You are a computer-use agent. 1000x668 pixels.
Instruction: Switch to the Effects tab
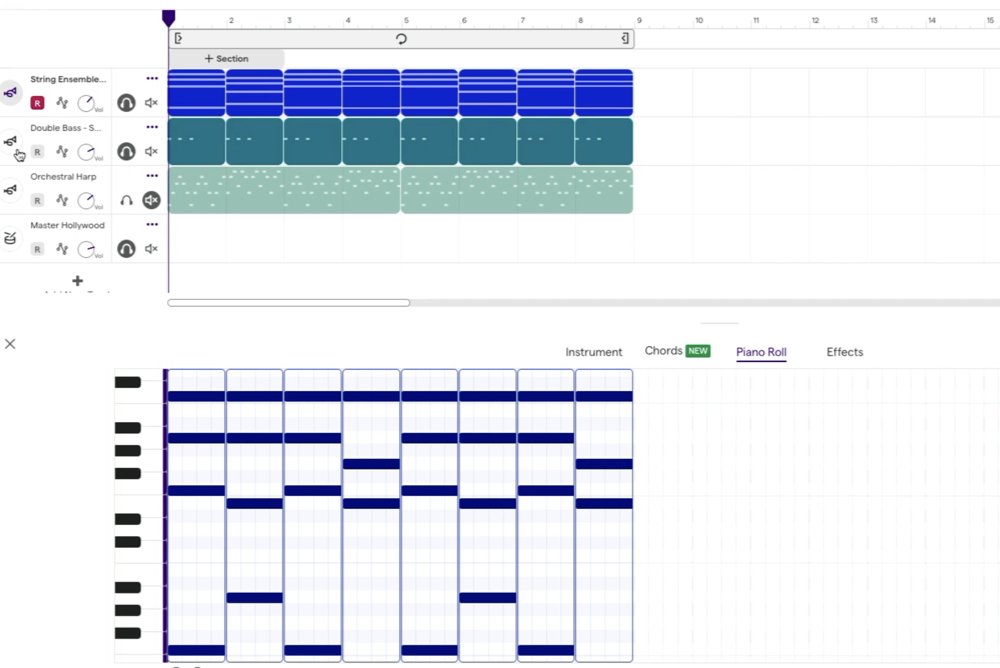tap(845, 352)
